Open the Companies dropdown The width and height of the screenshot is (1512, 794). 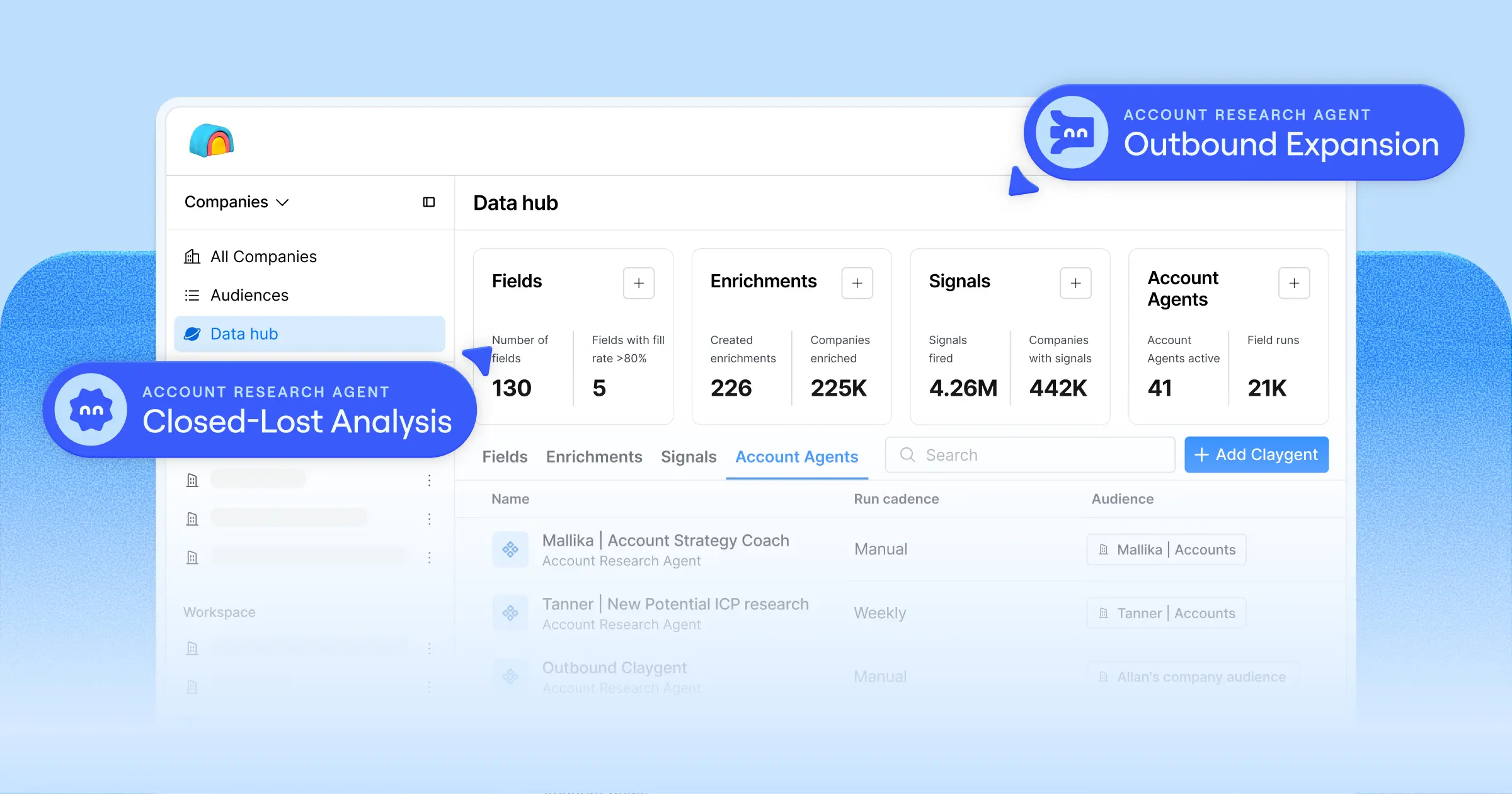pos(236,202)
